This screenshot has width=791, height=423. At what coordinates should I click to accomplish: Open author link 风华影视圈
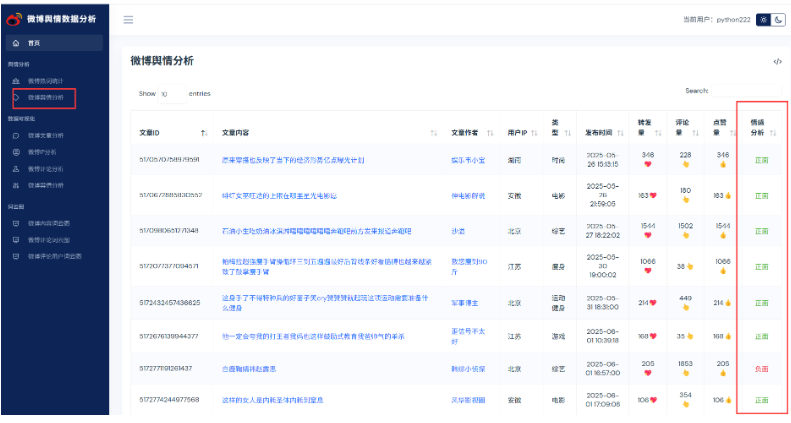468,400
